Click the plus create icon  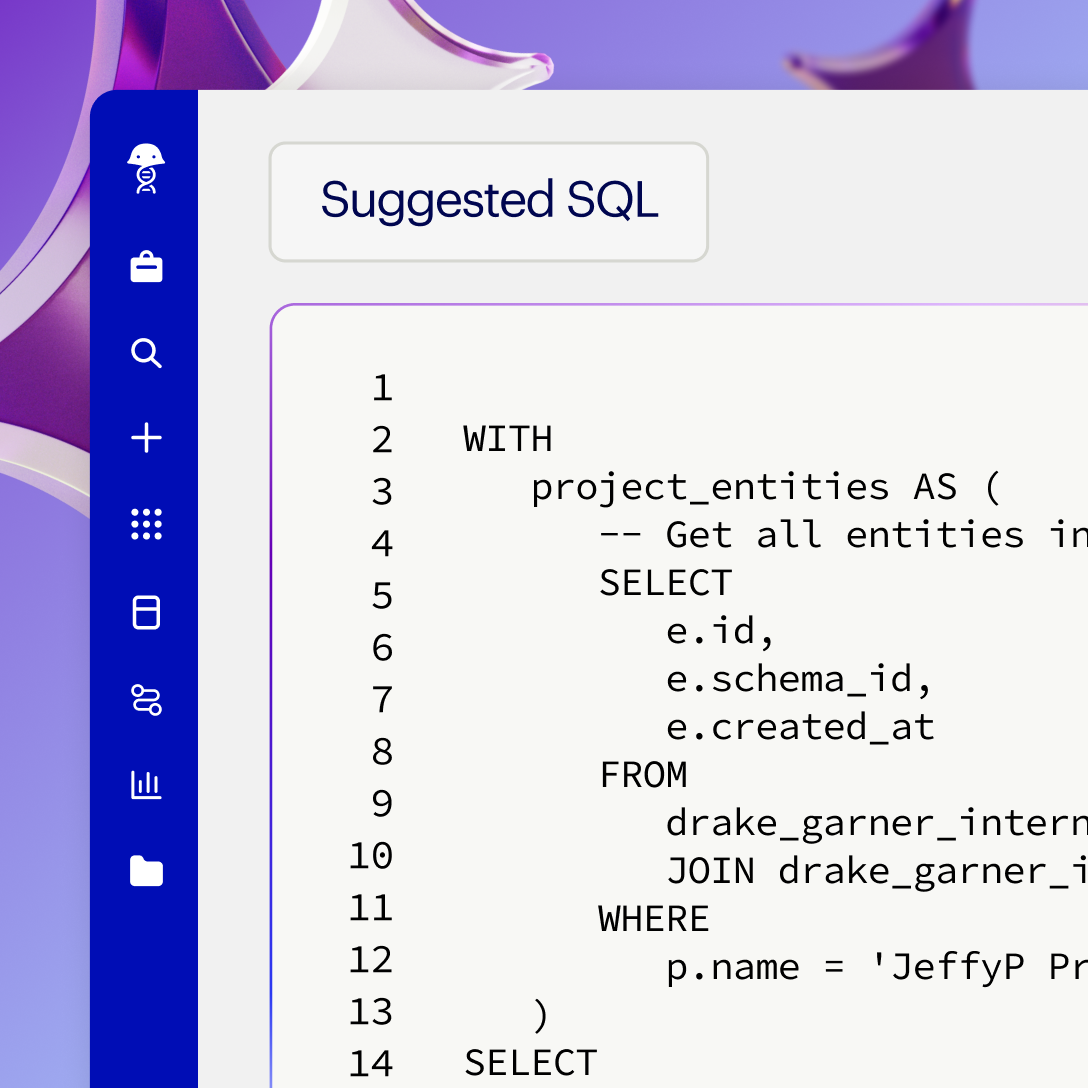[x=146, y=438]
